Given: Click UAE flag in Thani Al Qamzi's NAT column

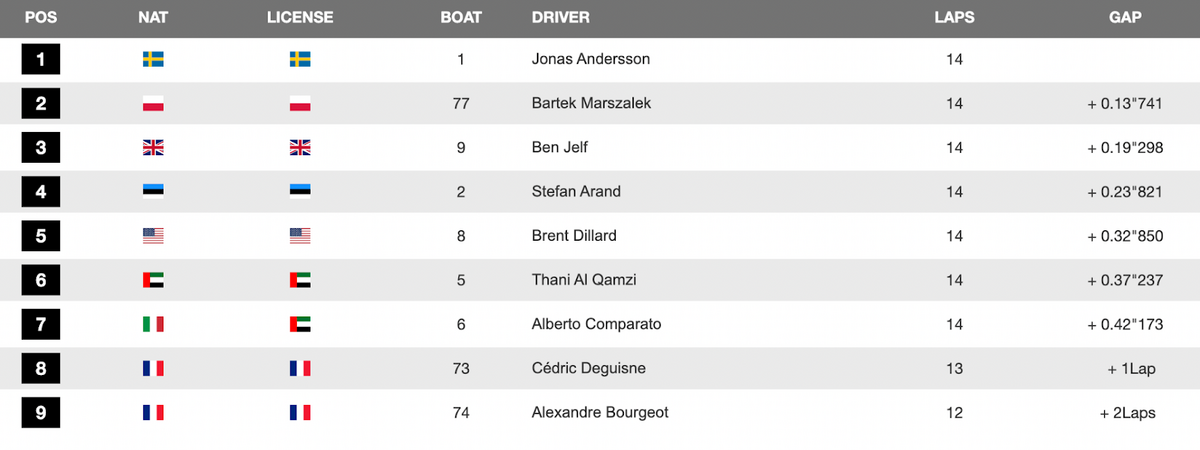Looking at the screenshot, I should (x=153, y=280).
